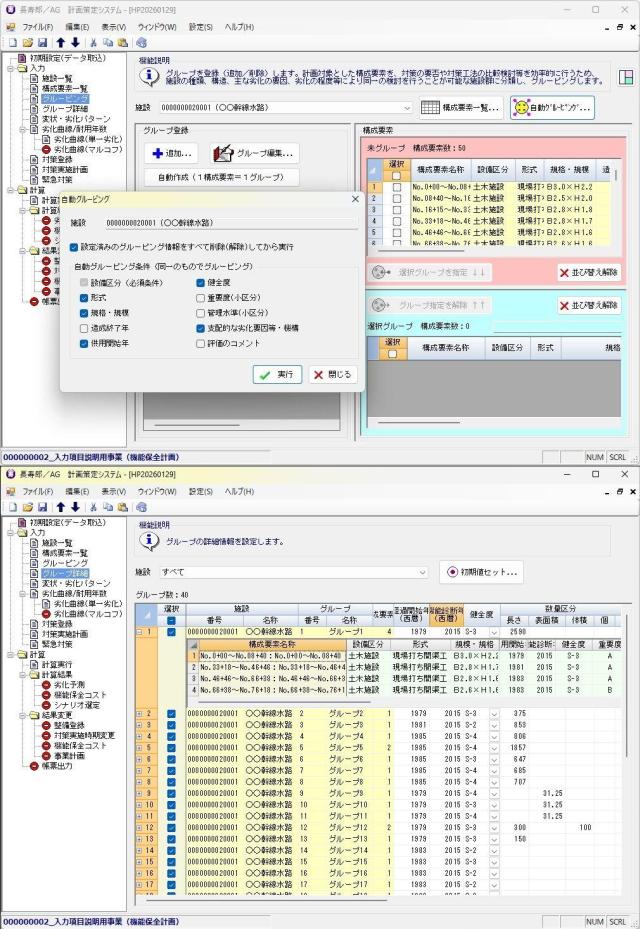This screenshot has height=929, width=640.
Task: Open the 施設 dropdown in upper window
Action: pos(407,108)
